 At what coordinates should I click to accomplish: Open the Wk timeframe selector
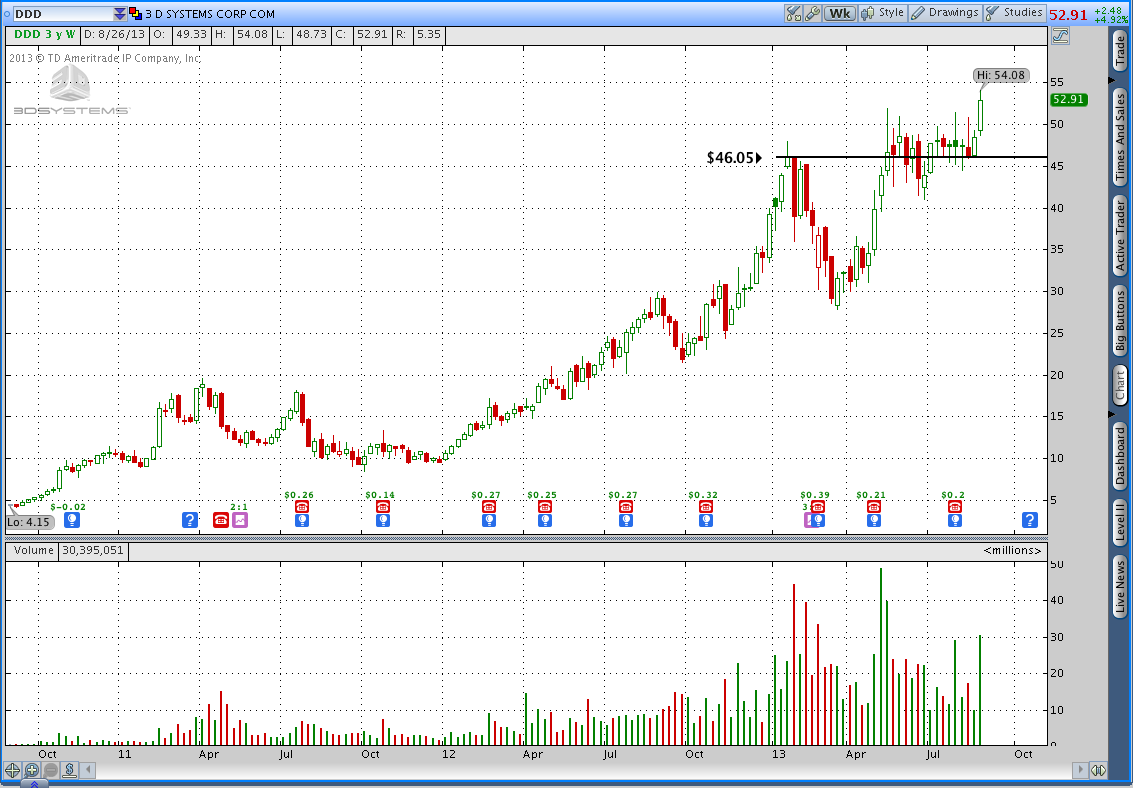point(839,13)
